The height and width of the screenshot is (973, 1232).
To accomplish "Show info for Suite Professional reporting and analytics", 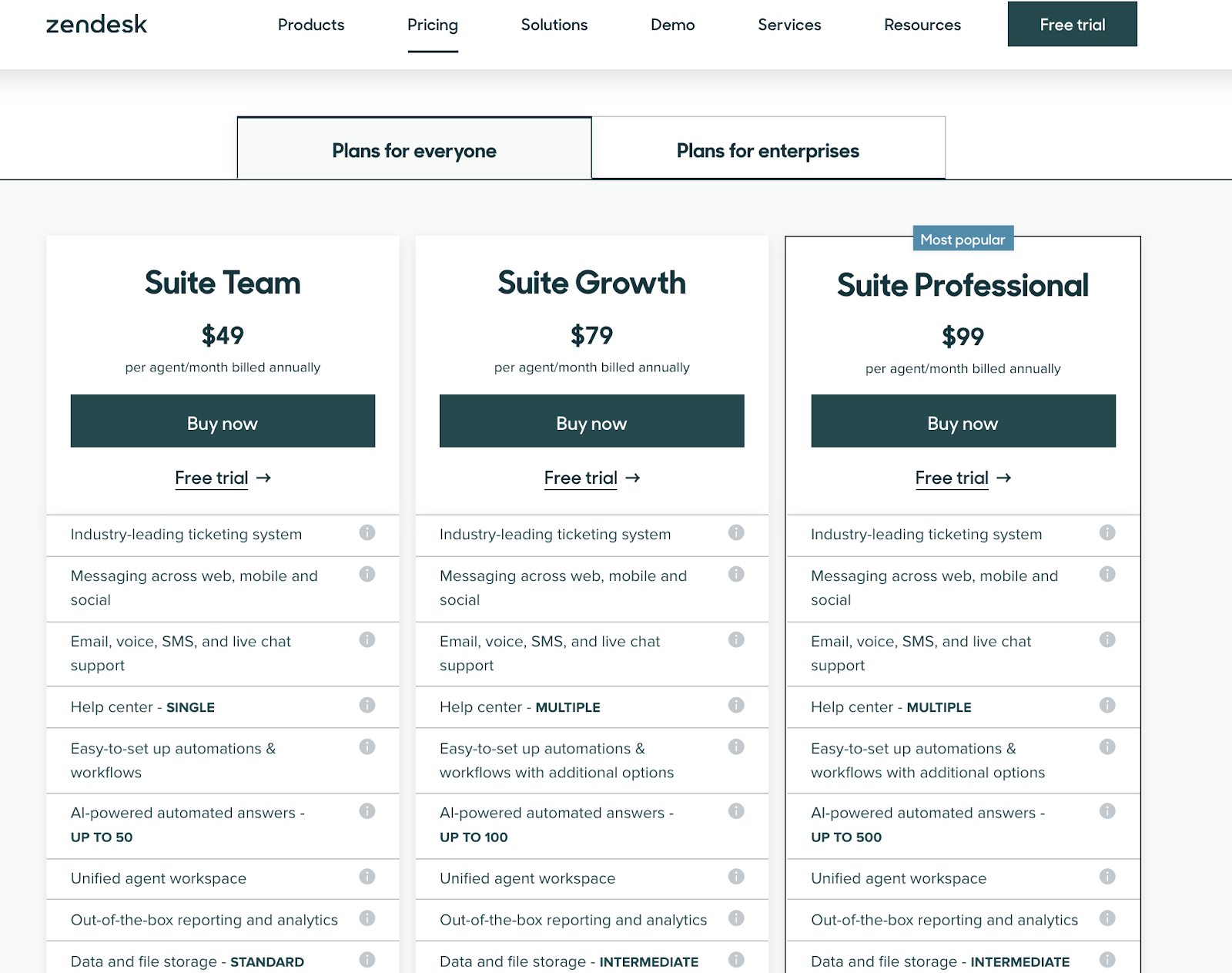I will point(1107,918).
